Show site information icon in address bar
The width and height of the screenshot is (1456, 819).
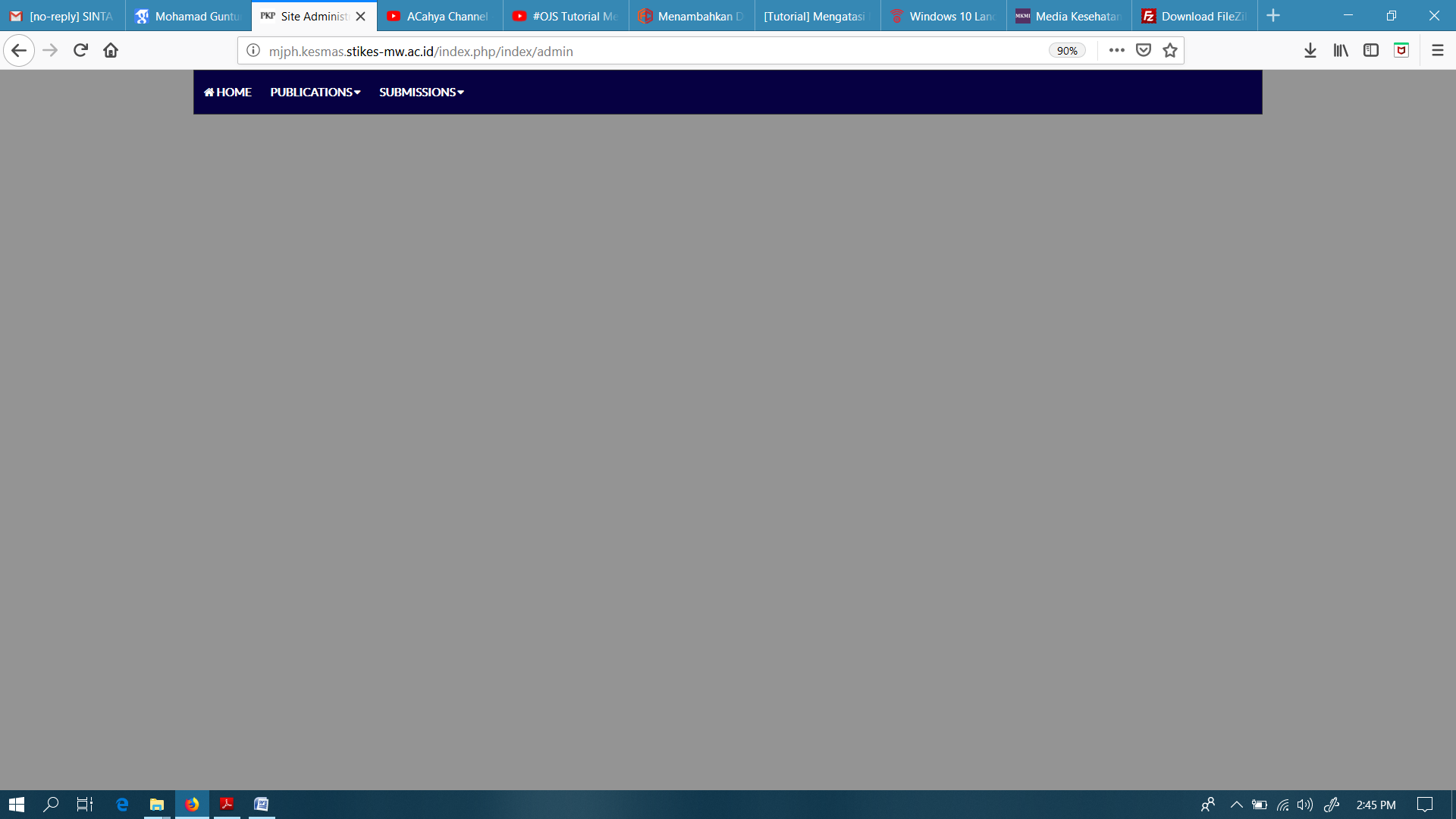tap(253, 51)
